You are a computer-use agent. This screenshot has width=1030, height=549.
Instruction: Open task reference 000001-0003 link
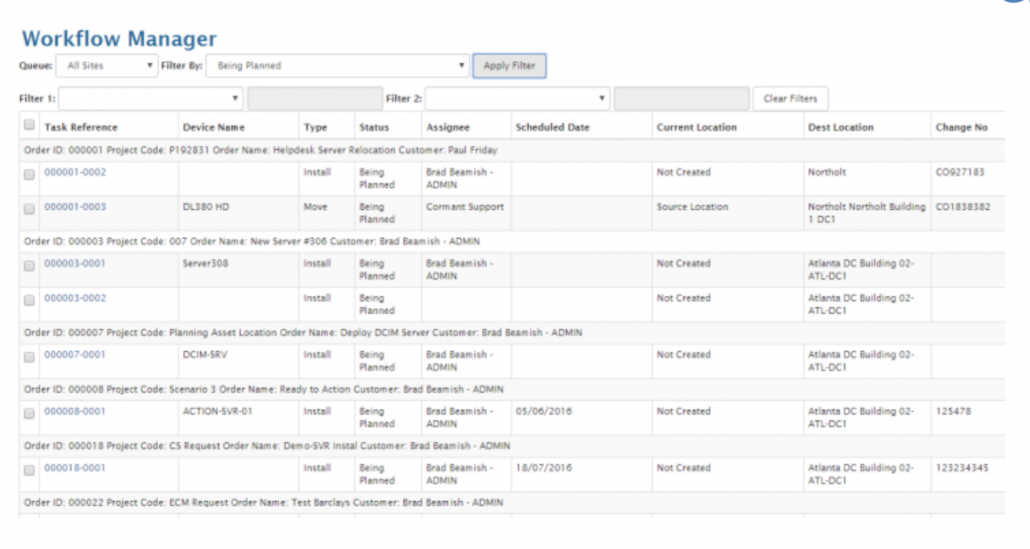click(x=75, y=207)
